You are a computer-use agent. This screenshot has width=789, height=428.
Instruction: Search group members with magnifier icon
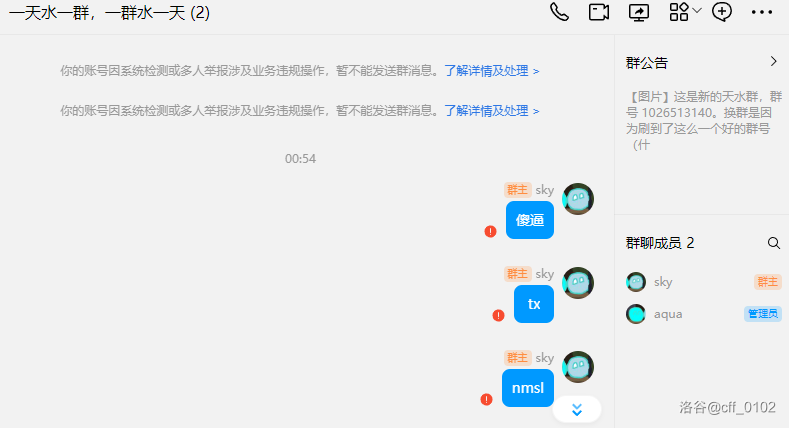(774, 243)
